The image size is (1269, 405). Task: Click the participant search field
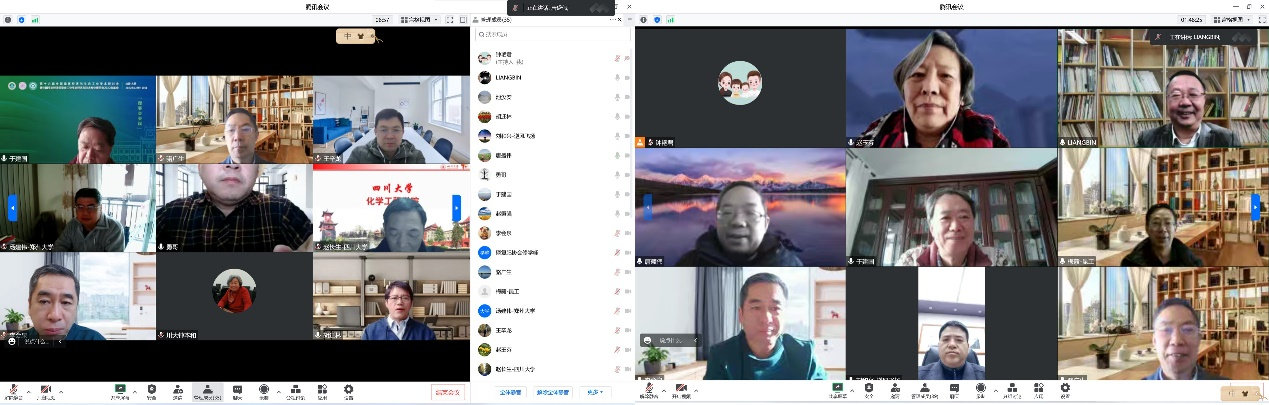[550, 34]
